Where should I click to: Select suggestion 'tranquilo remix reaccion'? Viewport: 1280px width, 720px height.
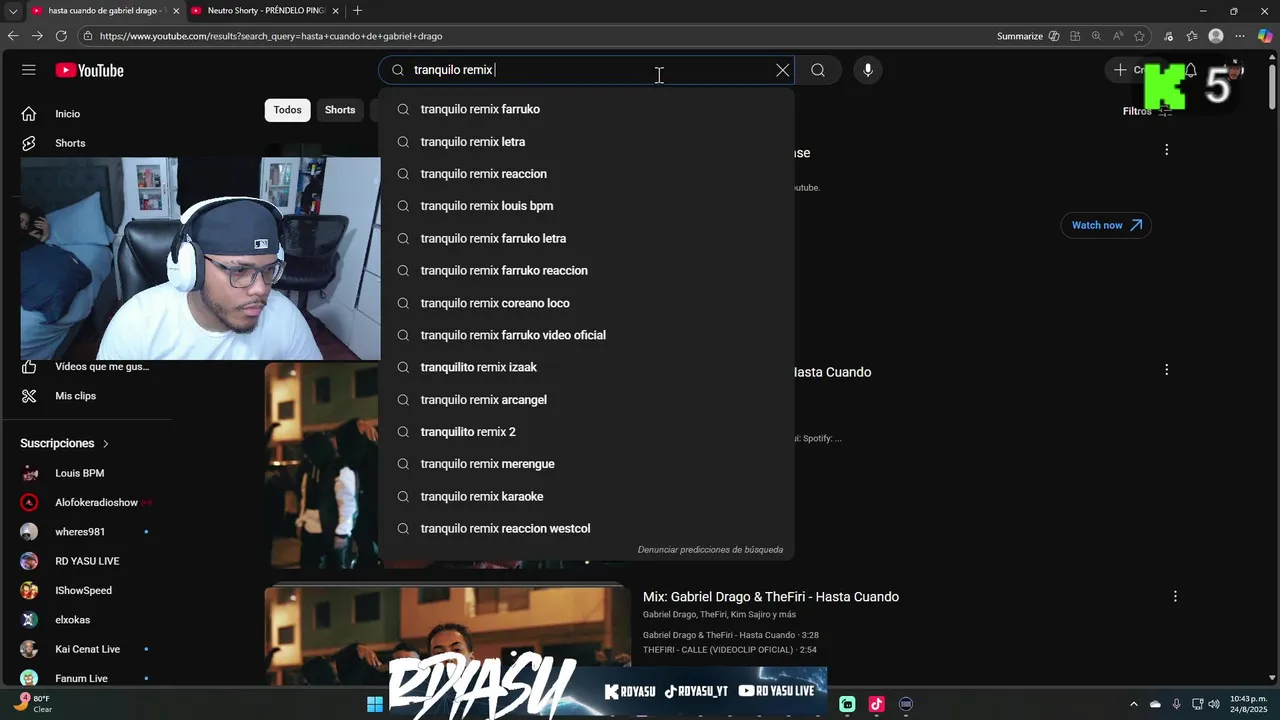click(x=586, y=174)
